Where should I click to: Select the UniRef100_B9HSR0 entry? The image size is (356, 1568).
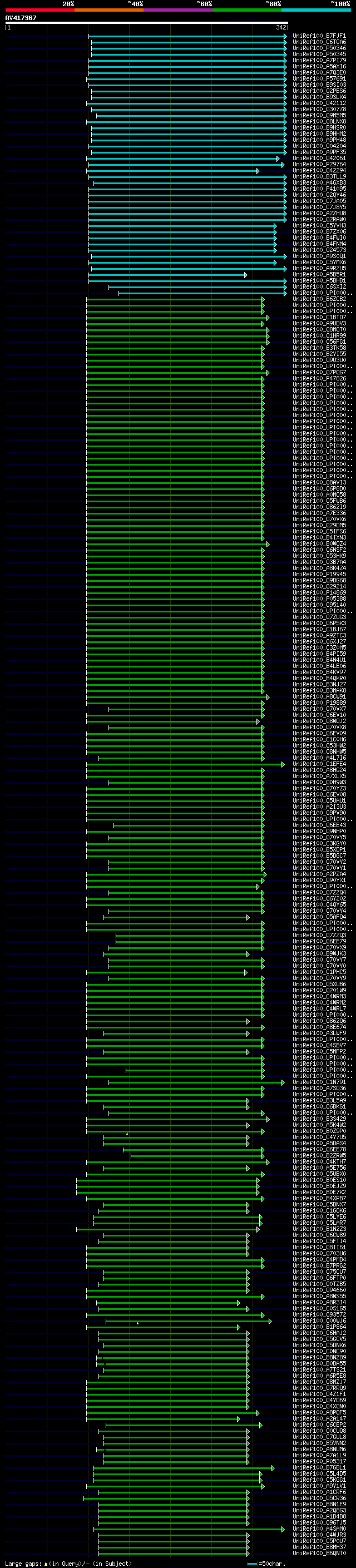(x=319, y=128)
